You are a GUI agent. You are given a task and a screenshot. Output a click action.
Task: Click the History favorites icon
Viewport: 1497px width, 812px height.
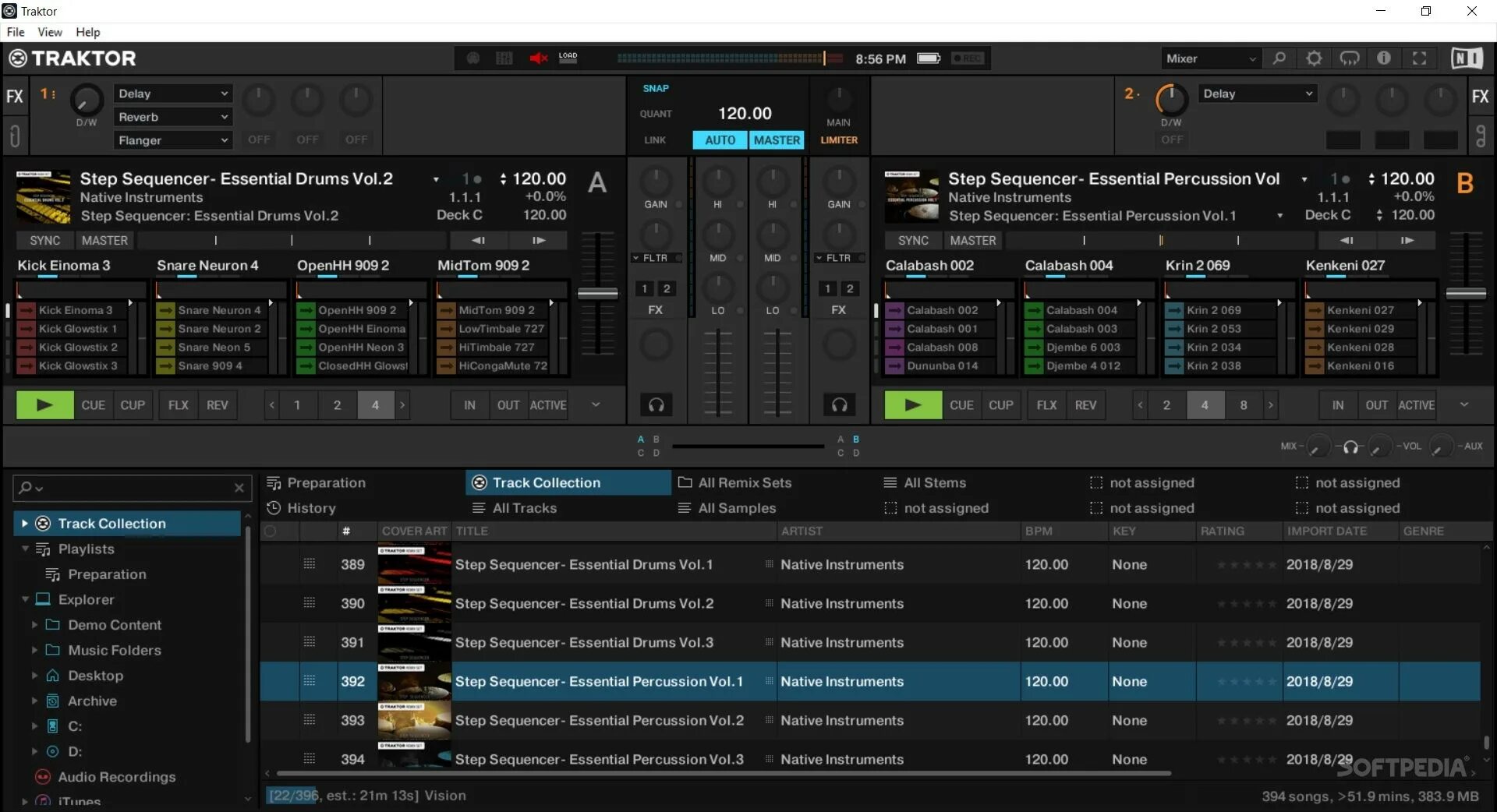click(x=274, y=508)
